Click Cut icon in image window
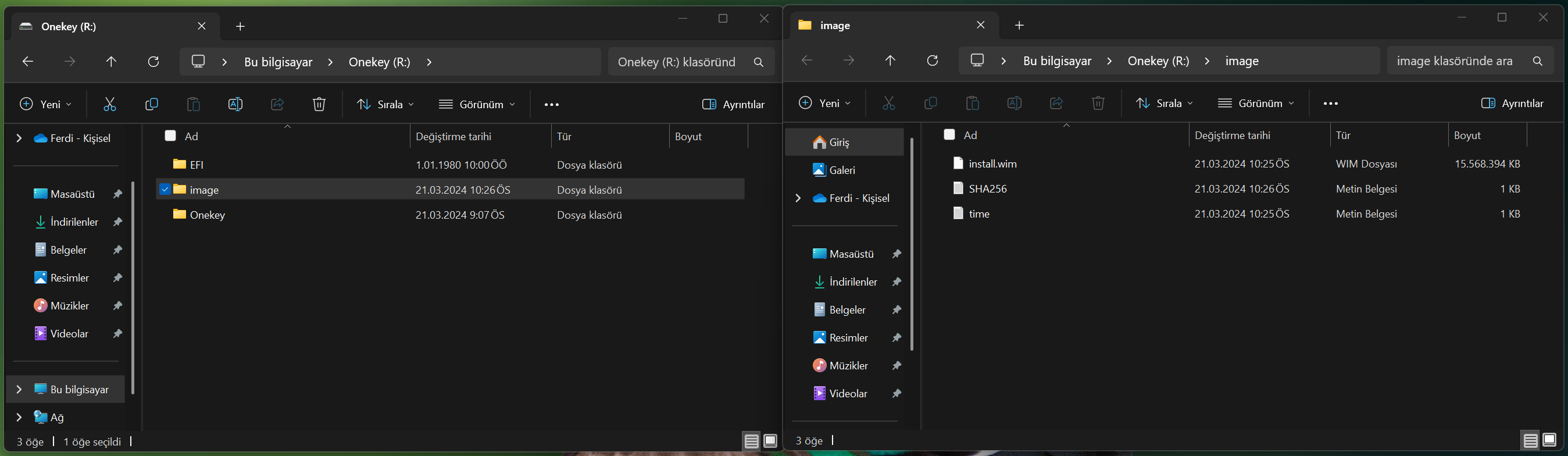Image resolution: width=1568 pixels, height=456 pixels. (889, 104)
